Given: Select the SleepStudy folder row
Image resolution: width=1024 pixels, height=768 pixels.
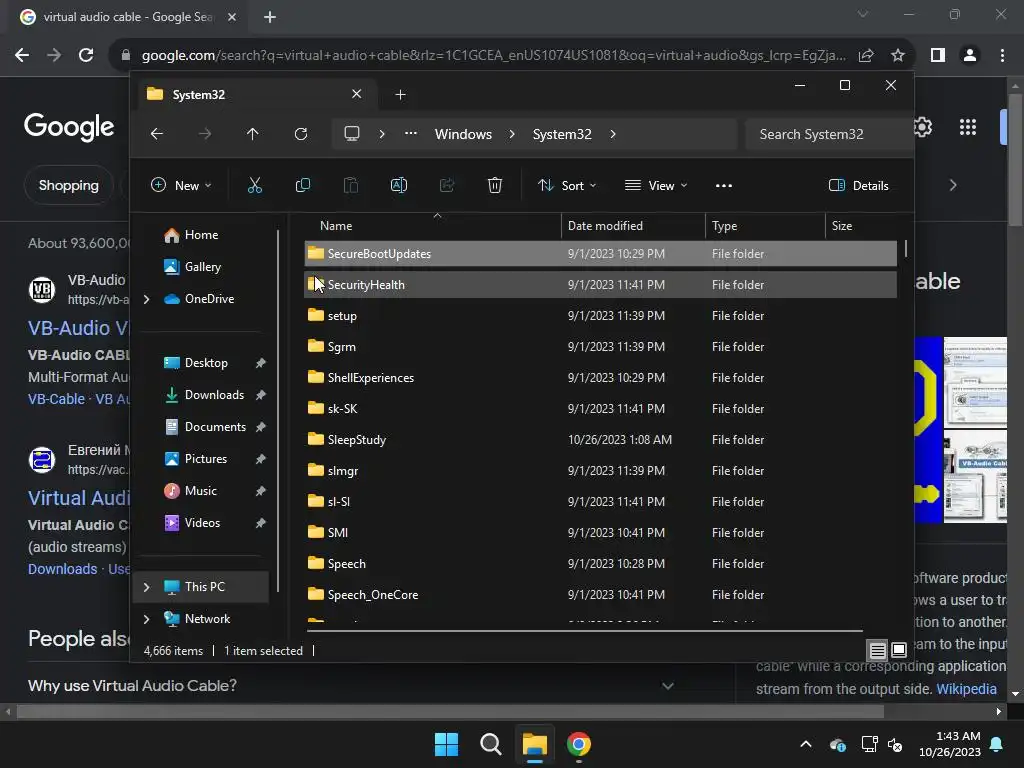Looking at the screenshot, I should [x=600, y=440].
